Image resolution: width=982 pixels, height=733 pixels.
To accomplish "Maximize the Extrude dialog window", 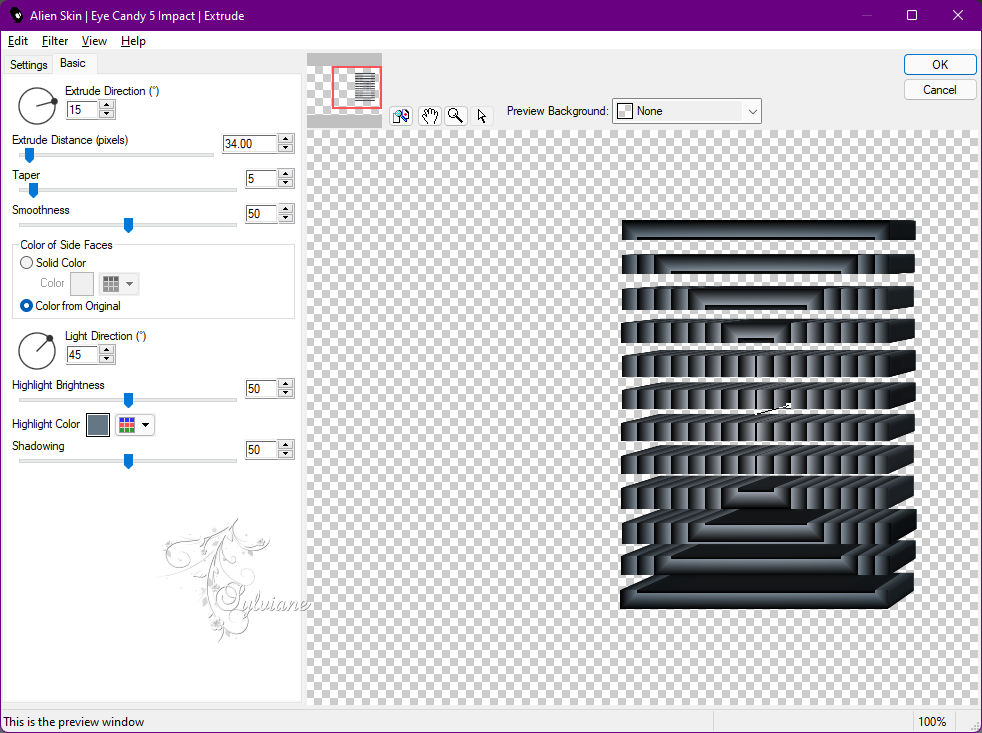I will pos(912,15).
